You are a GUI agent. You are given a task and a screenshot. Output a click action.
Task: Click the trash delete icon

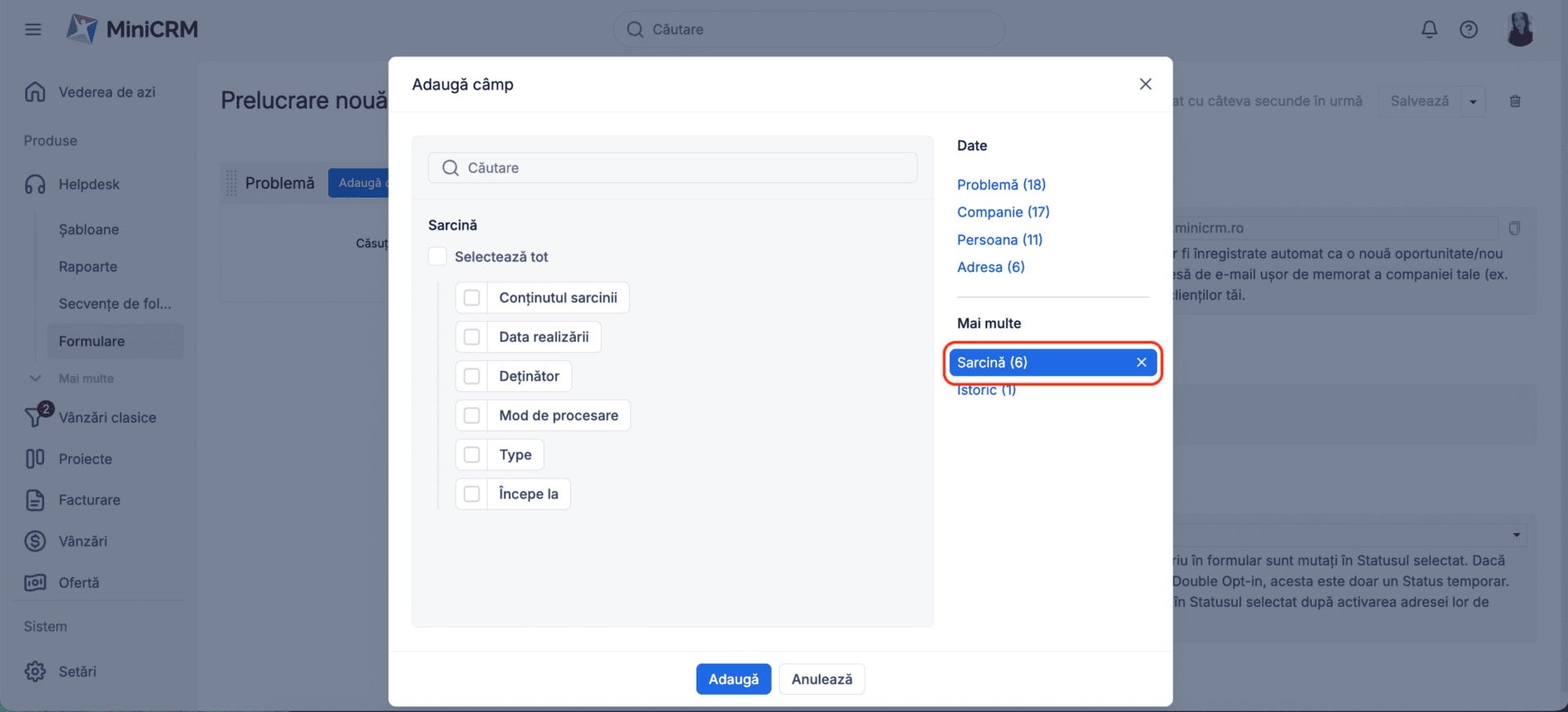click(1515, 101)
